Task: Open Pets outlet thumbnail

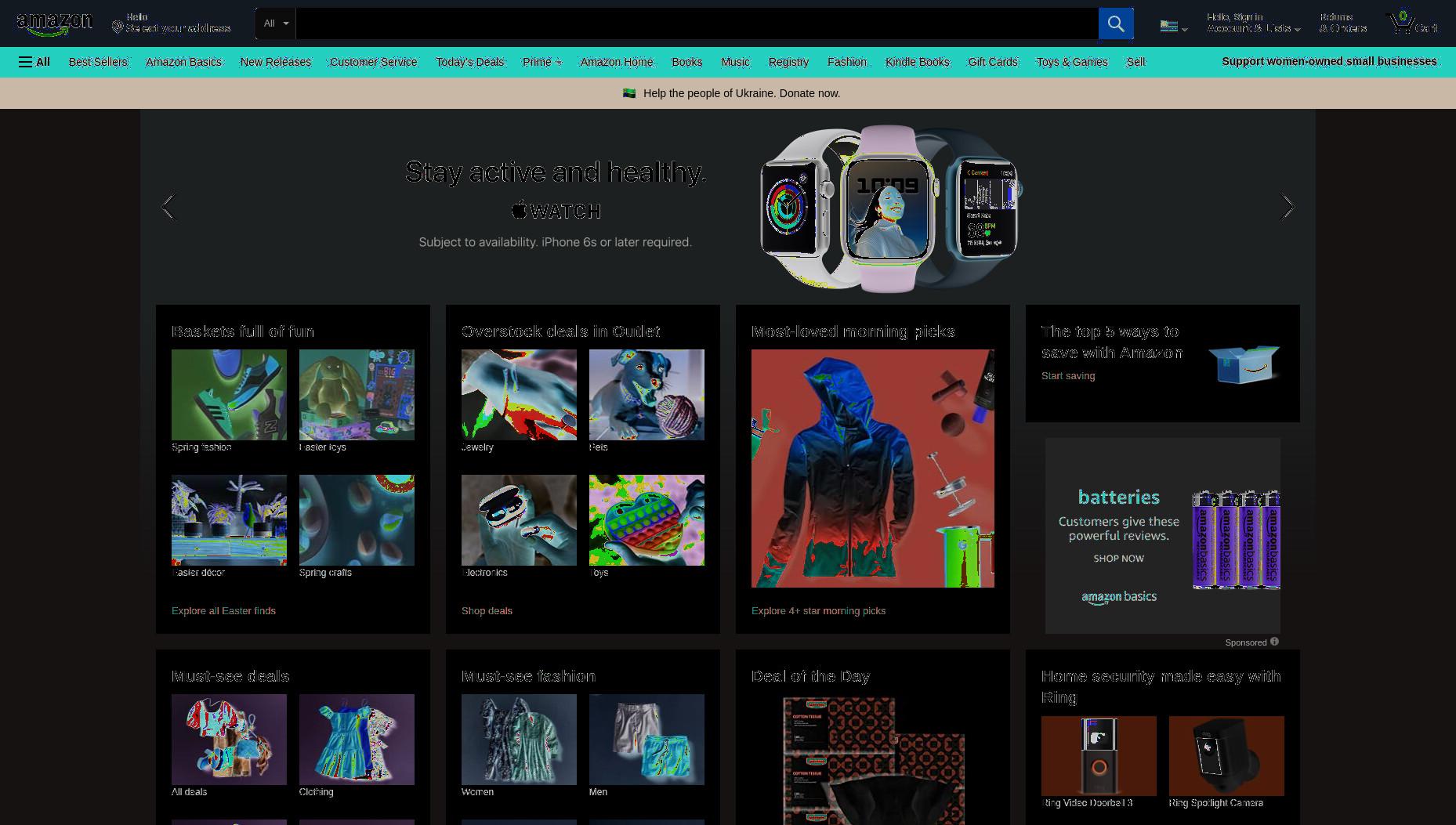Action: (x=647, y=395)
